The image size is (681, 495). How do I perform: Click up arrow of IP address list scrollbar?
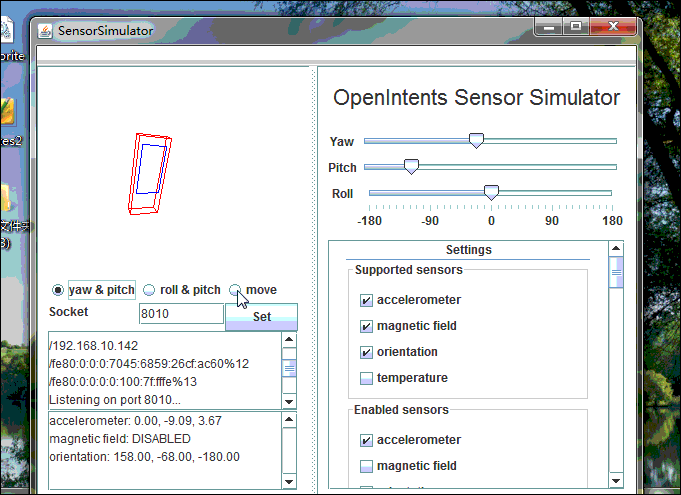coord(289,340)
